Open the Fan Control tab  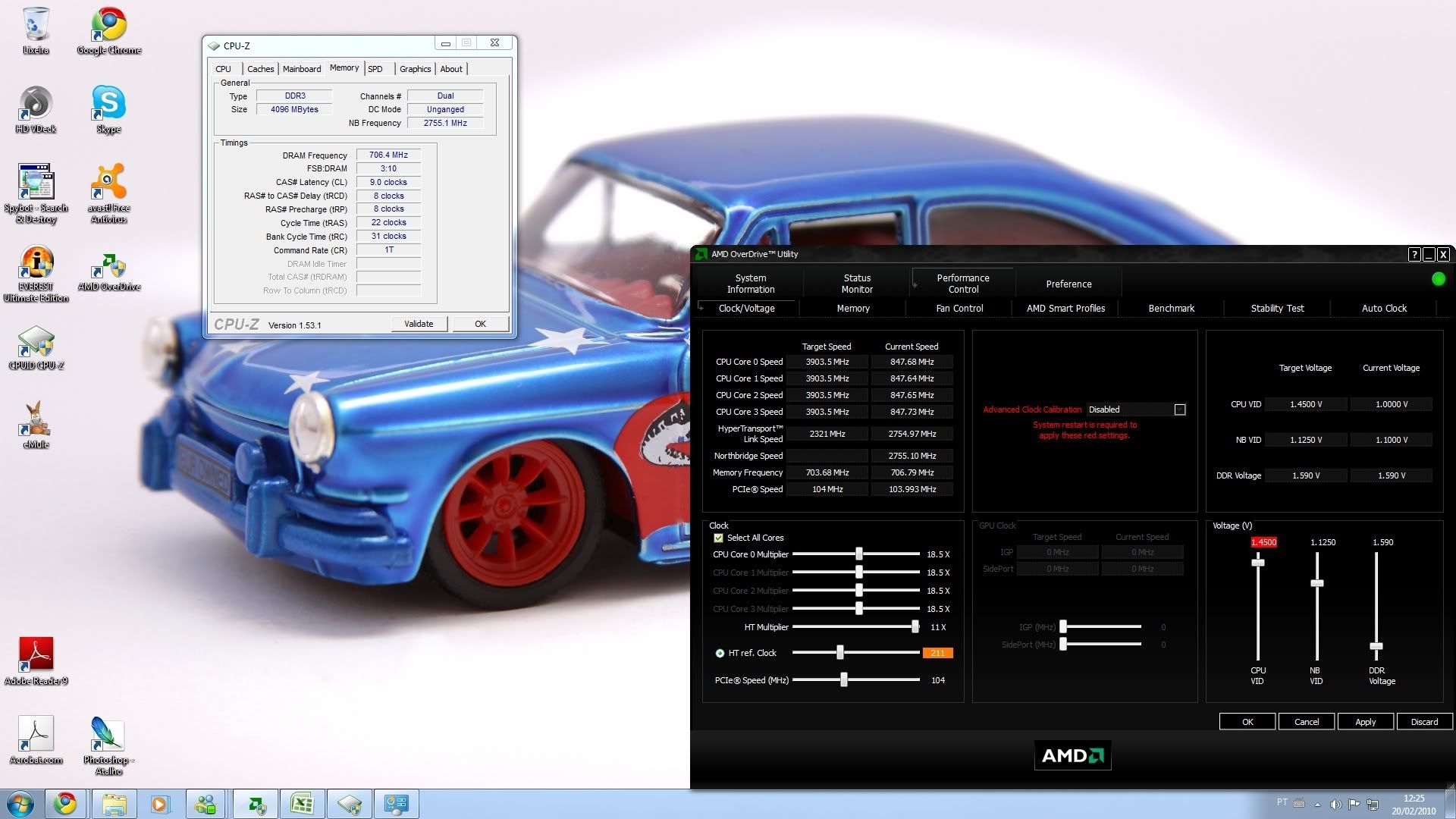point(959,309)
